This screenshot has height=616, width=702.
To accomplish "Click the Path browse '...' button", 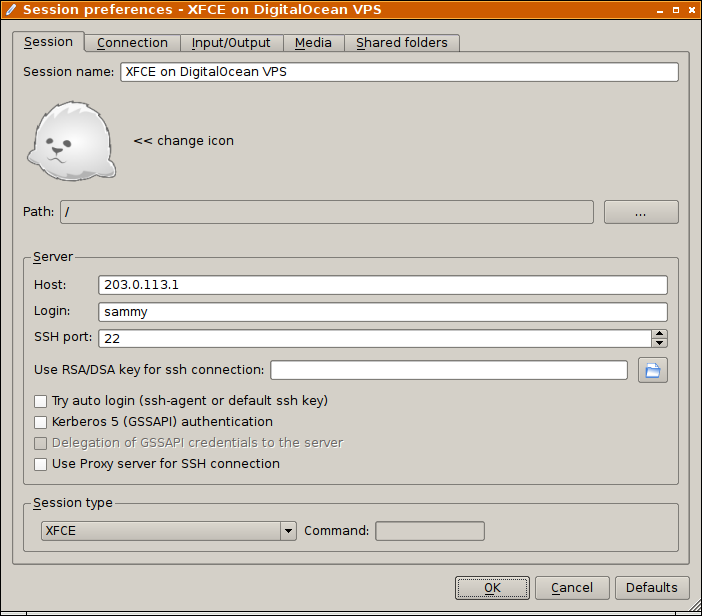I will 641,212.
